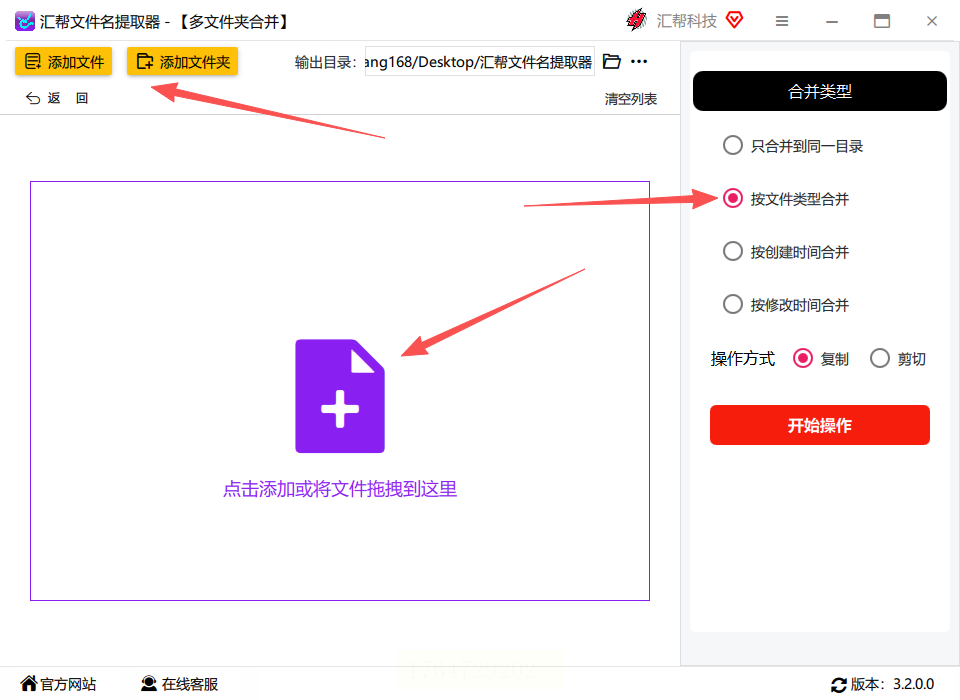Select 按文件类型合并 radio option

click(786, 199)
